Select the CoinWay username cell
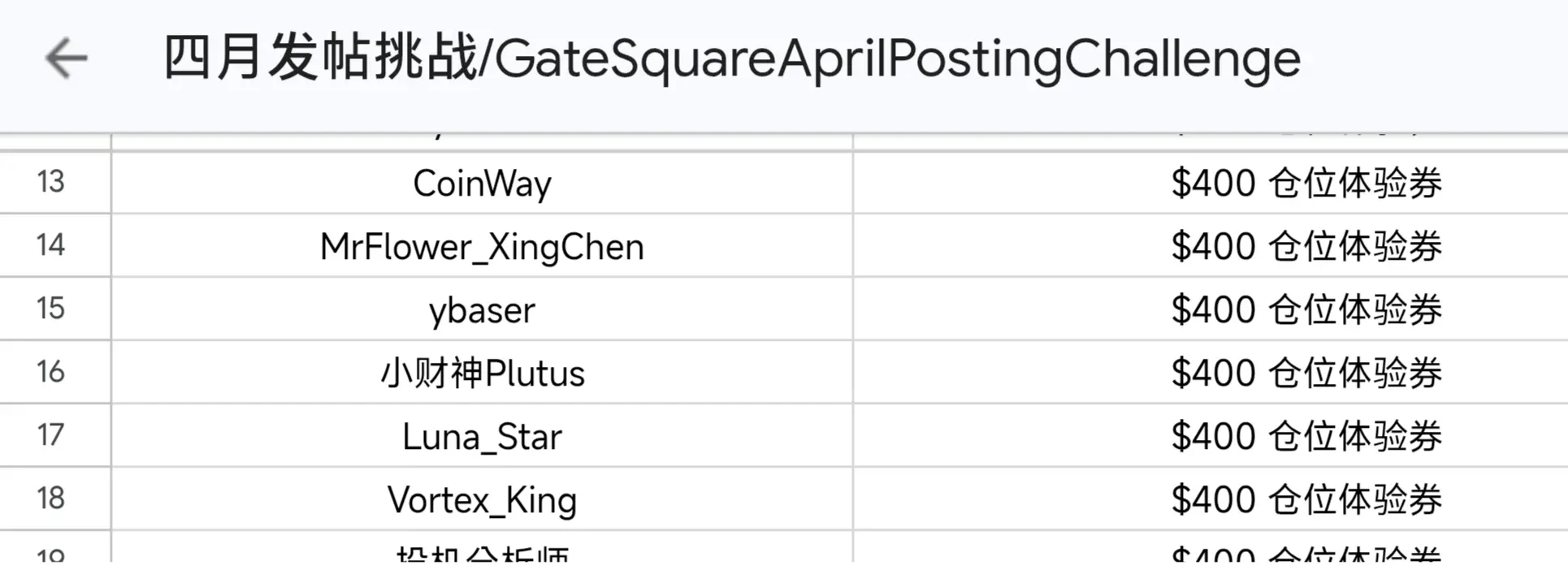Image resolution: width=1568 pixels, height=565 pixels. pyautogui.click(x=482, y=183)
